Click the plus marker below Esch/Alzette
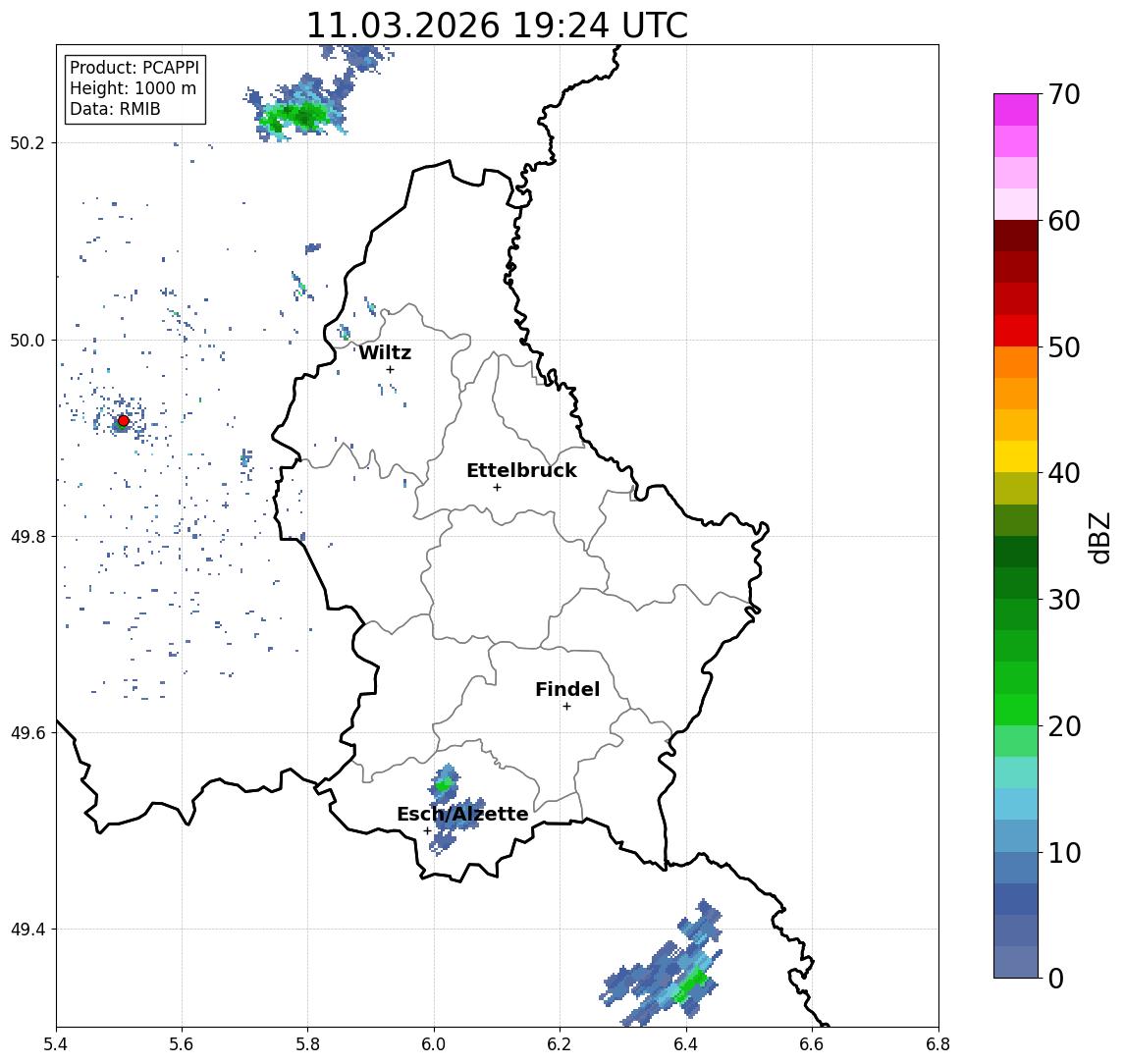This screenshot has width=1124, height=1064. click(427, 831)
